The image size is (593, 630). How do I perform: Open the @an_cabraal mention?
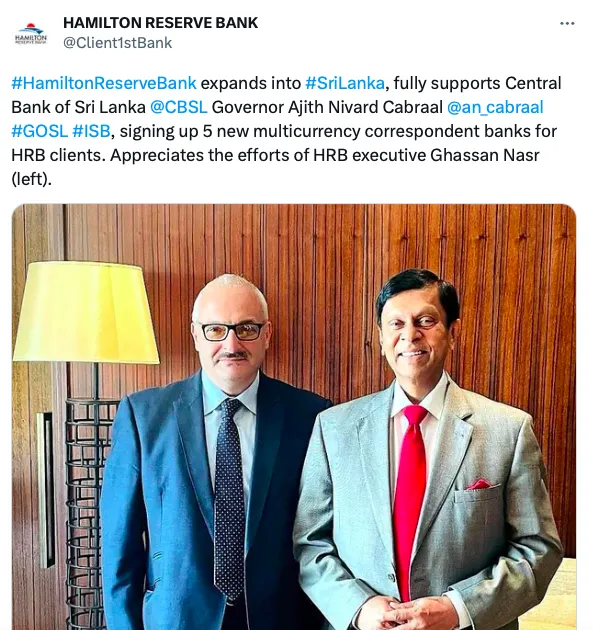(x=495, y=107)
